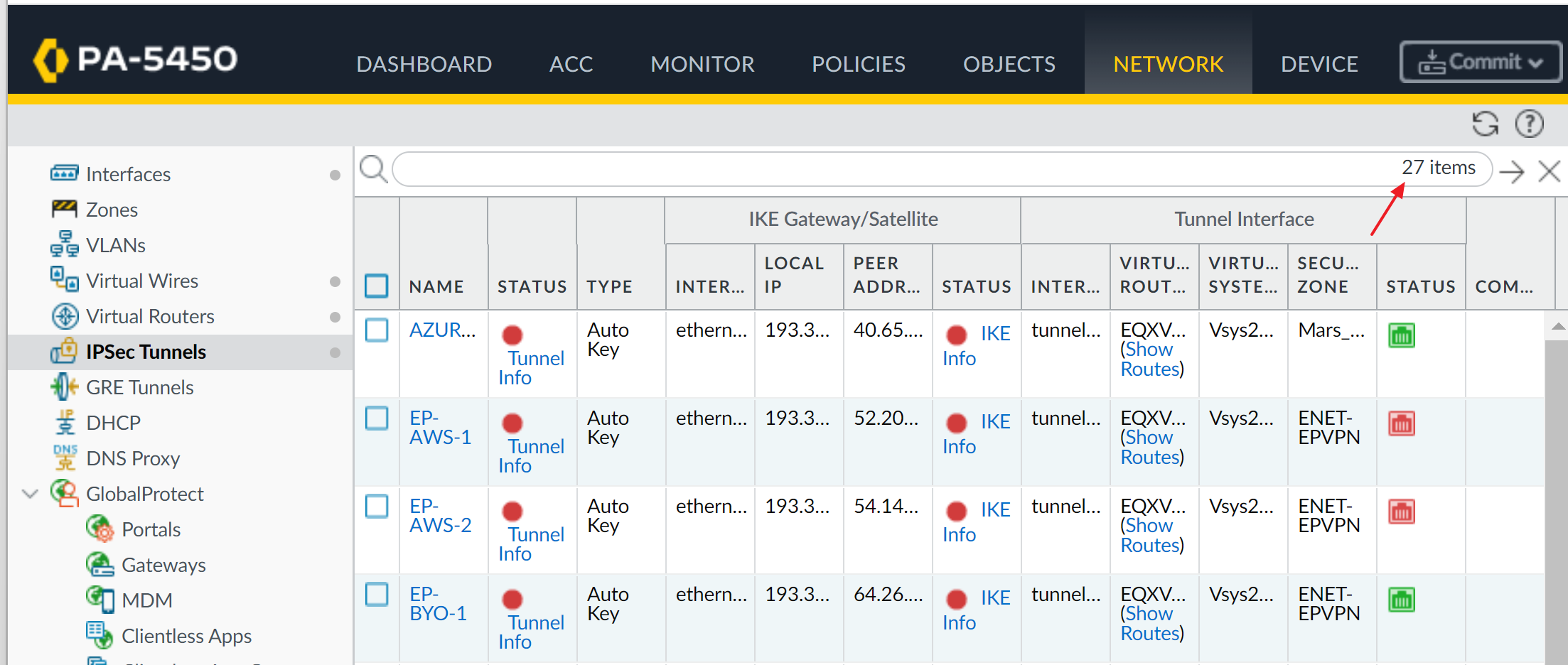1568x665 pixels.
Task: Open the help documentation icon
Action: [x=1530, y=124]
